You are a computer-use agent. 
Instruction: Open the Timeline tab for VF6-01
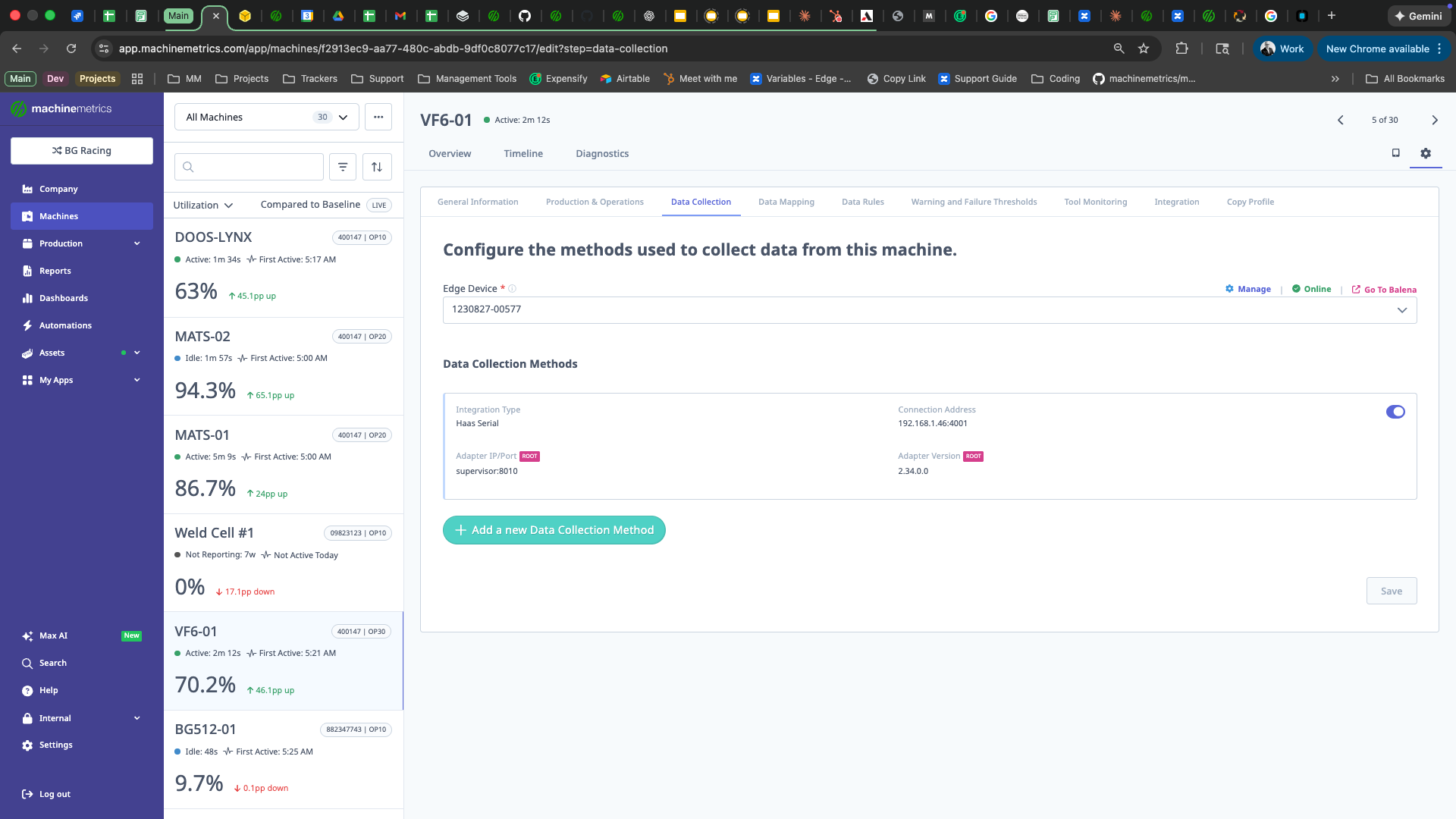click(523, 153)
